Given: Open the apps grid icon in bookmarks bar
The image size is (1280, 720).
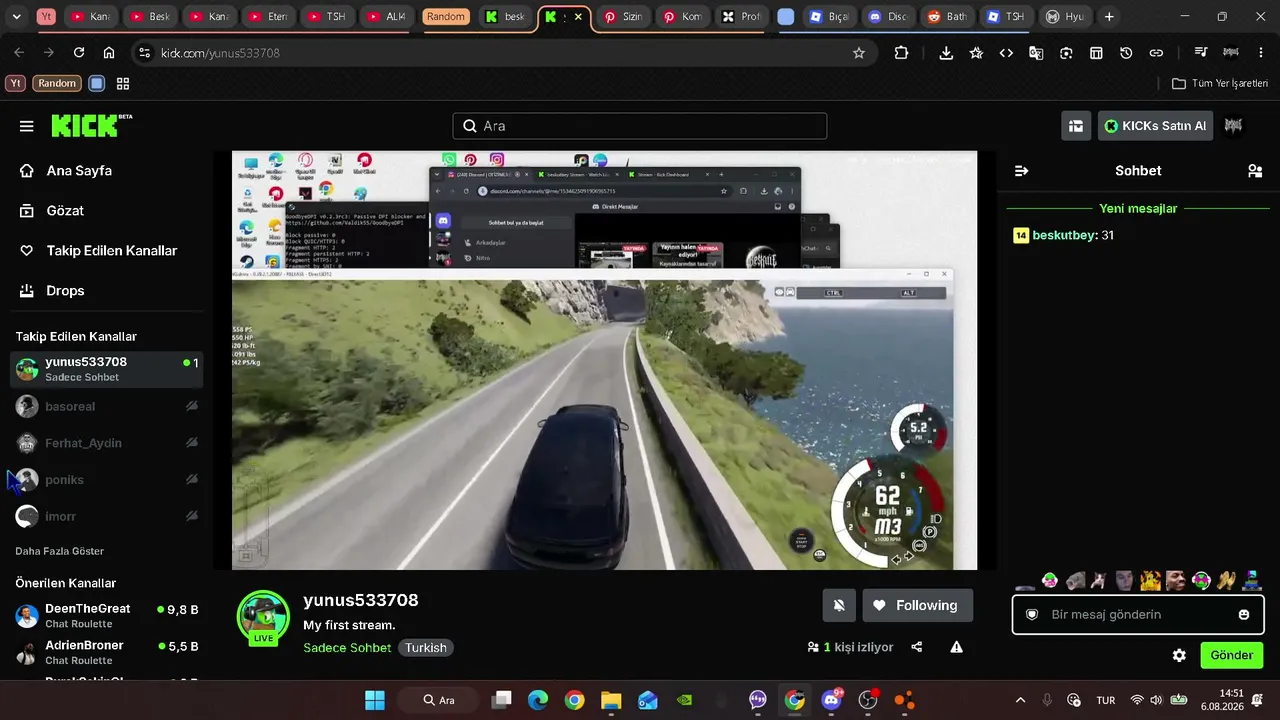Looking at the screenshot, I should (123, 84).
